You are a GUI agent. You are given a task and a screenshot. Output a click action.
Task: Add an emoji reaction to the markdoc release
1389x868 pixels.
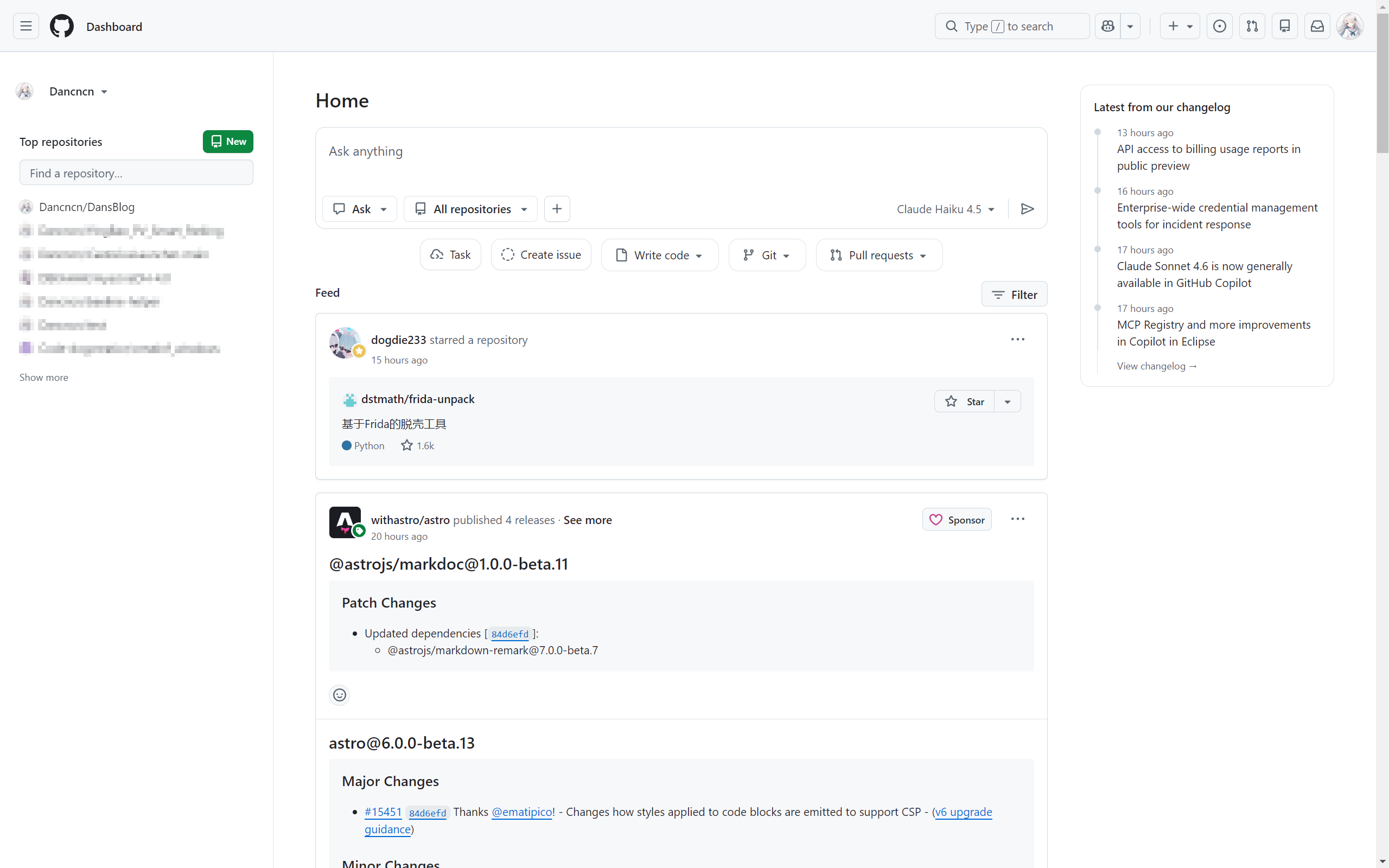point(339,694)
